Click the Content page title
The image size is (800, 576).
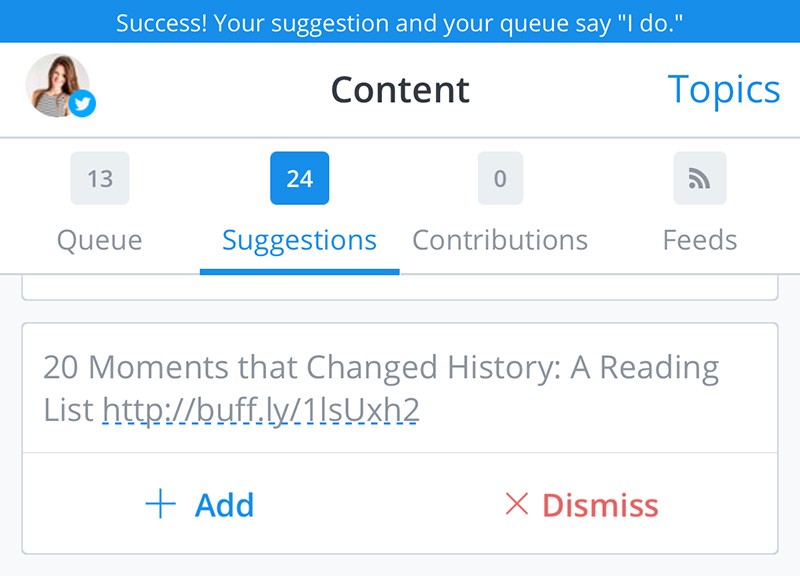[x=400, y=90]
